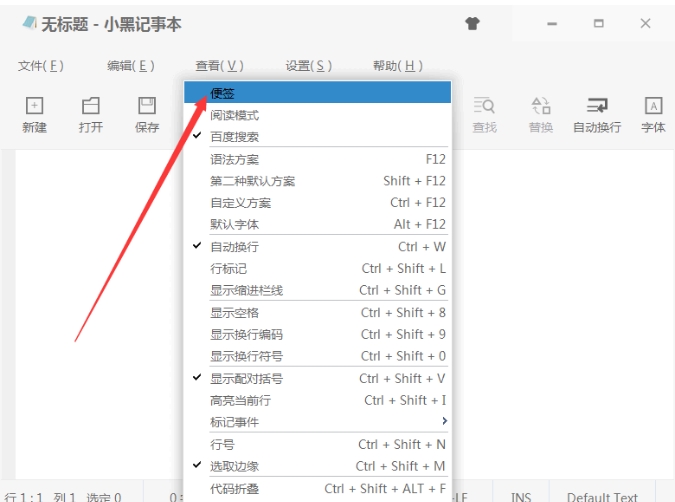The width and height of the screenshot is (675, 502).
Task: Toggle the 自动换行 Ctrl+W menu option
Action: point(318,247)
